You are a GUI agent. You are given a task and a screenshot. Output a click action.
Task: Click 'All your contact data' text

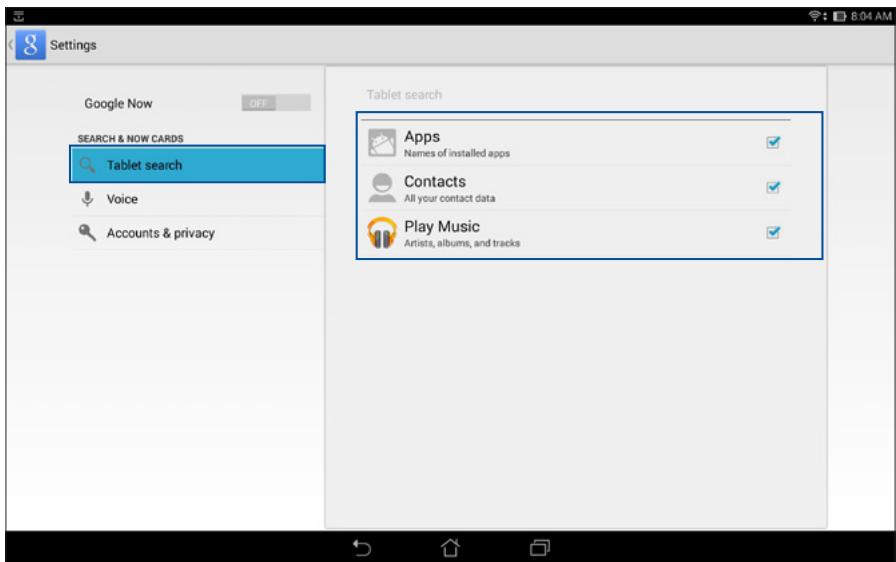coord(449,198)
